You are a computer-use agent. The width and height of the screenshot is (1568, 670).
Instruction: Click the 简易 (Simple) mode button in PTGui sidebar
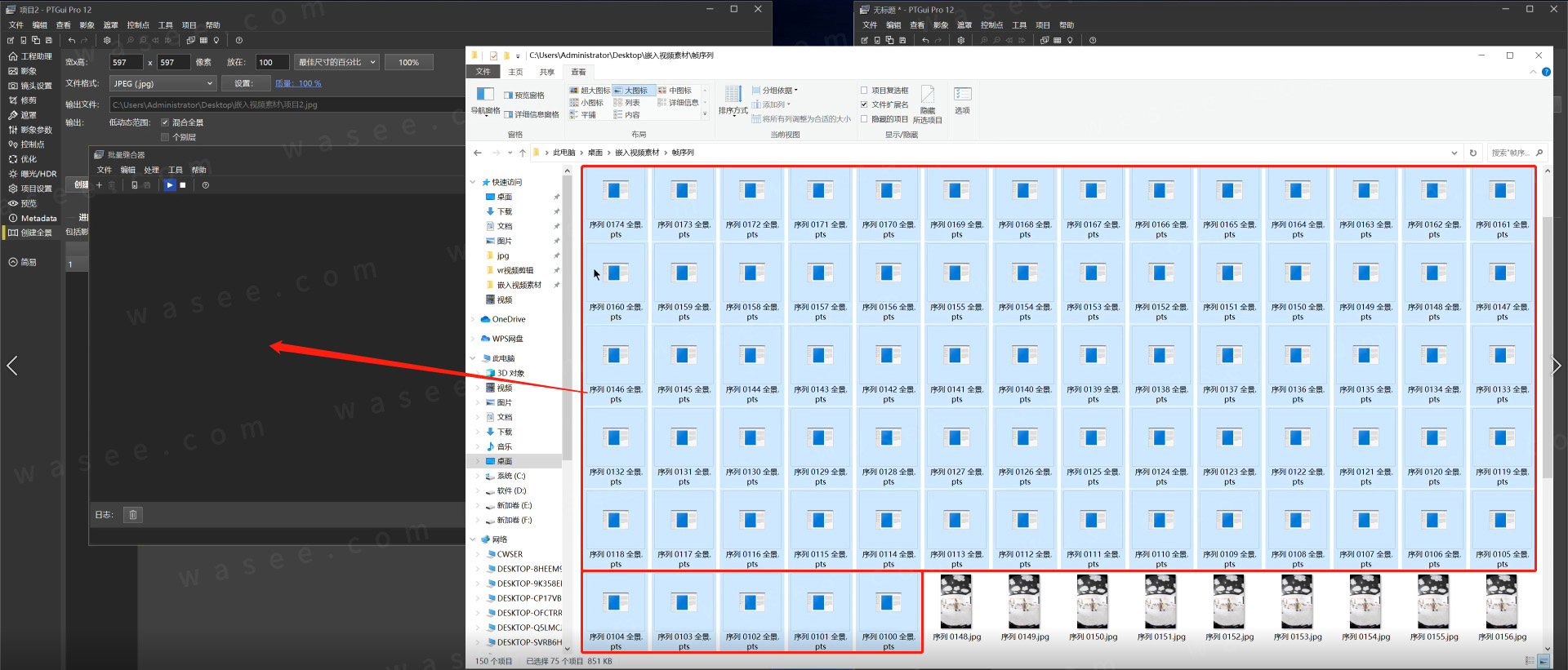(x=23, y=262)
